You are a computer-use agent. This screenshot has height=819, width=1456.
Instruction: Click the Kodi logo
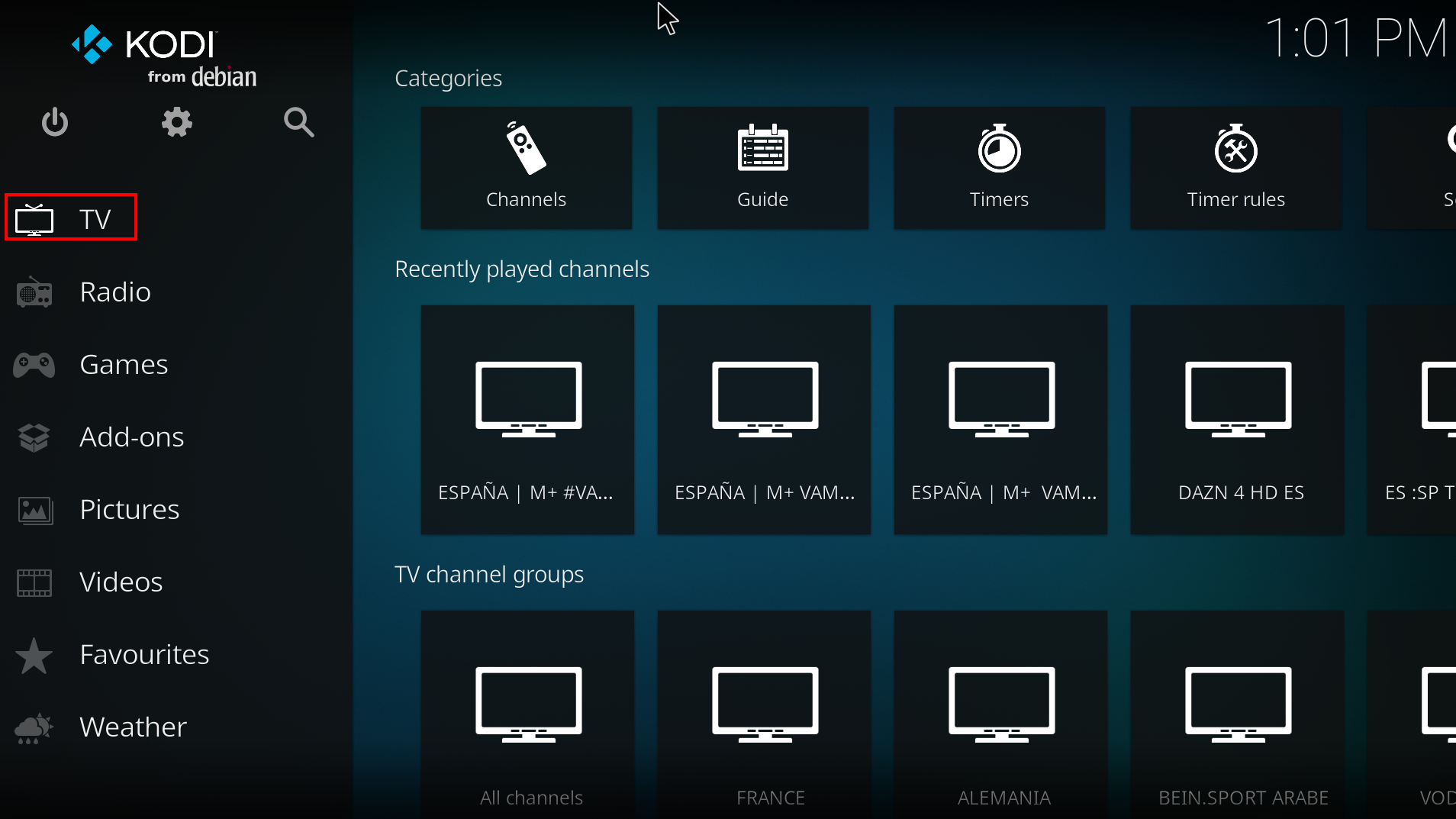(x=164, y=56)
